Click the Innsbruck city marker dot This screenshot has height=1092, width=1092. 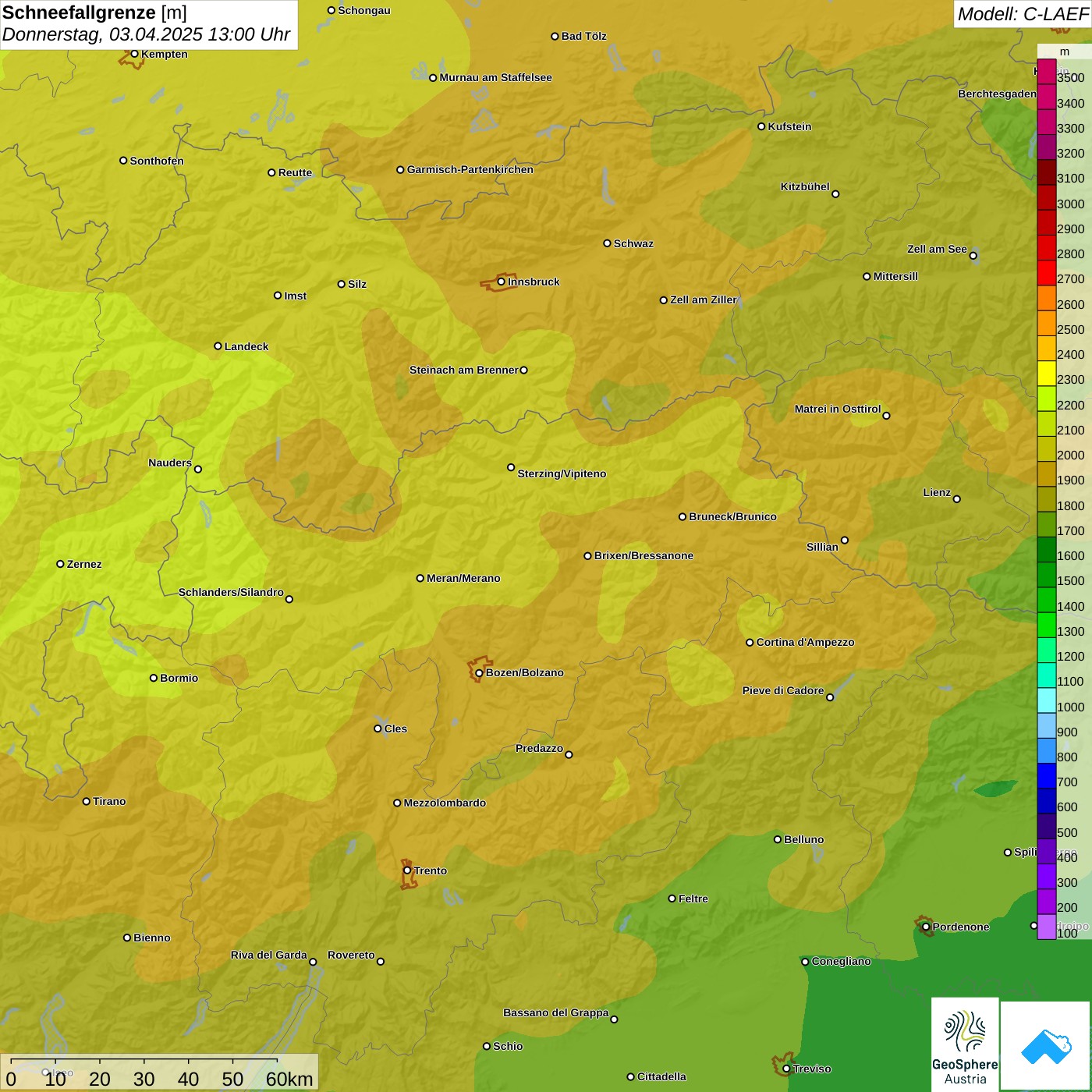click(x=502, y=282)
